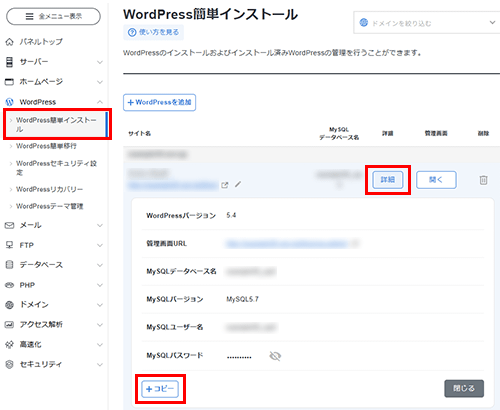Expand the データベース menu chevron
Screen dimensions: 500x410
point(100,265)
